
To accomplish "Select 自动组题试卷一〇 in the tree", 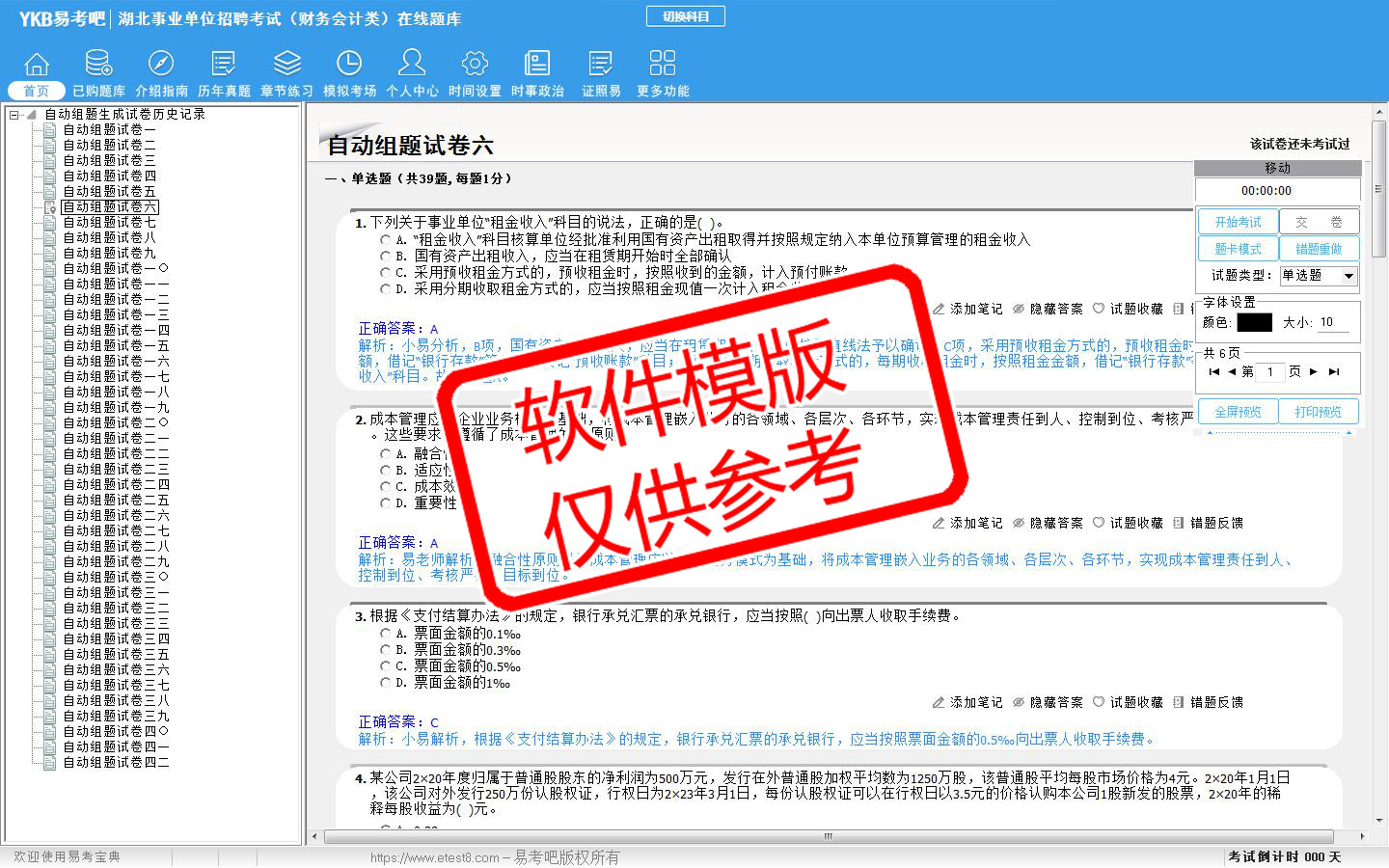I will [116, 268].
